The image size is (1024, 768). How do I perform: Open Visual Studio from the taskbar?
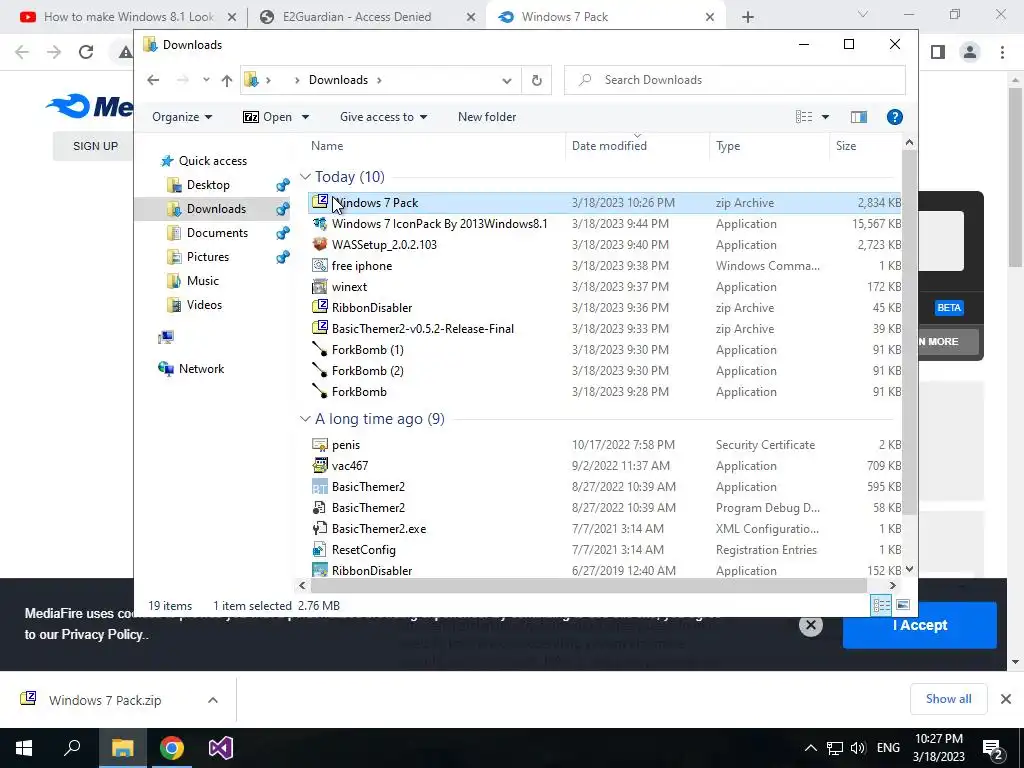(x=221, y=748)
